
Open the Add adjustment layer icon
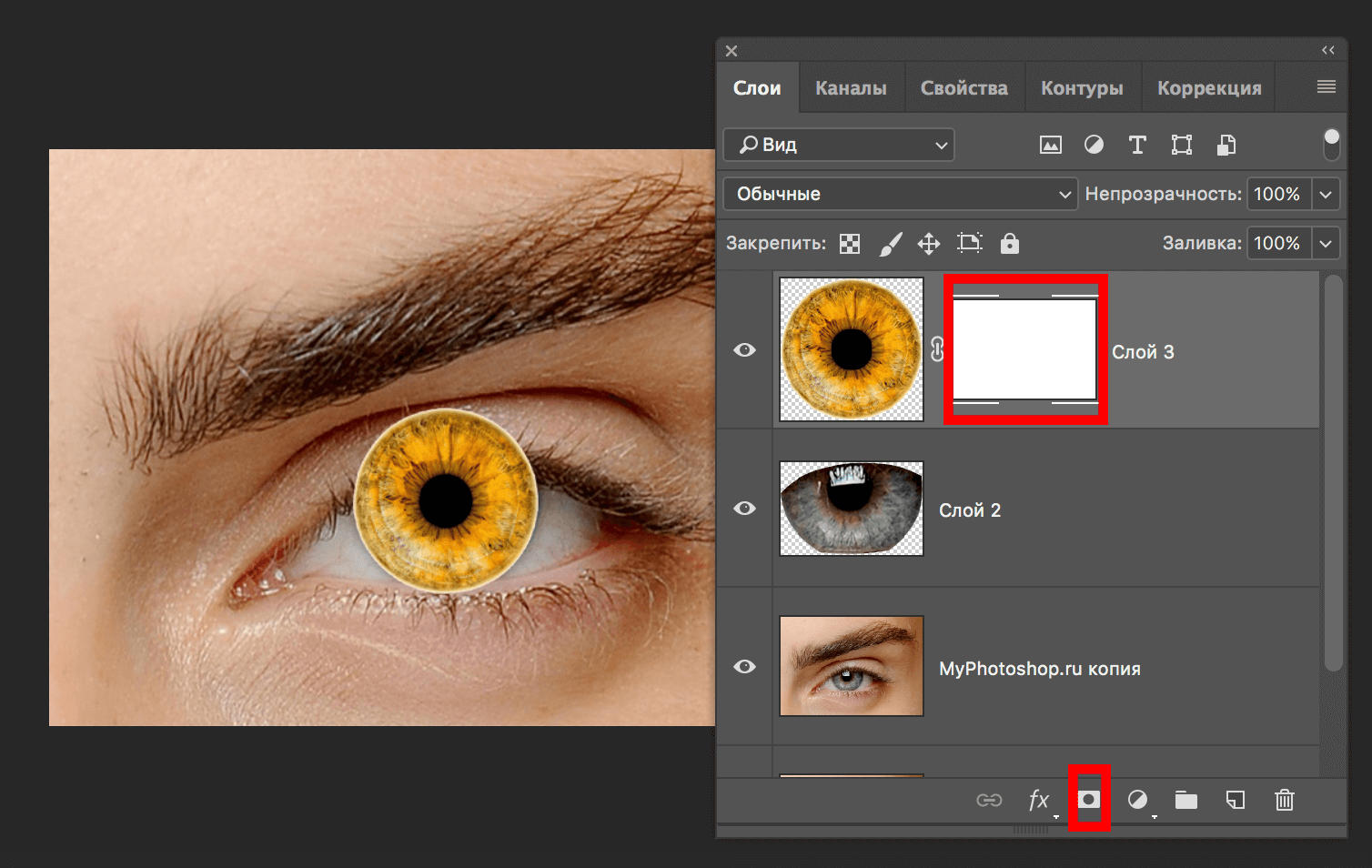(1138, 800)
